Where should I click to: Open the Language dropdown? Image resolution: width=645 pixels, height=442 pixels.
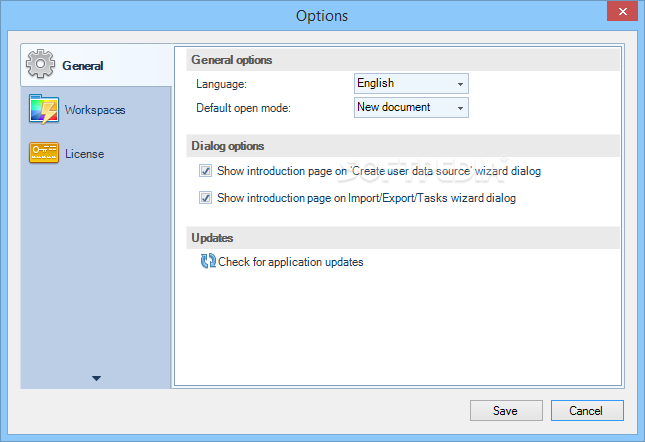(x=411, y=84)
